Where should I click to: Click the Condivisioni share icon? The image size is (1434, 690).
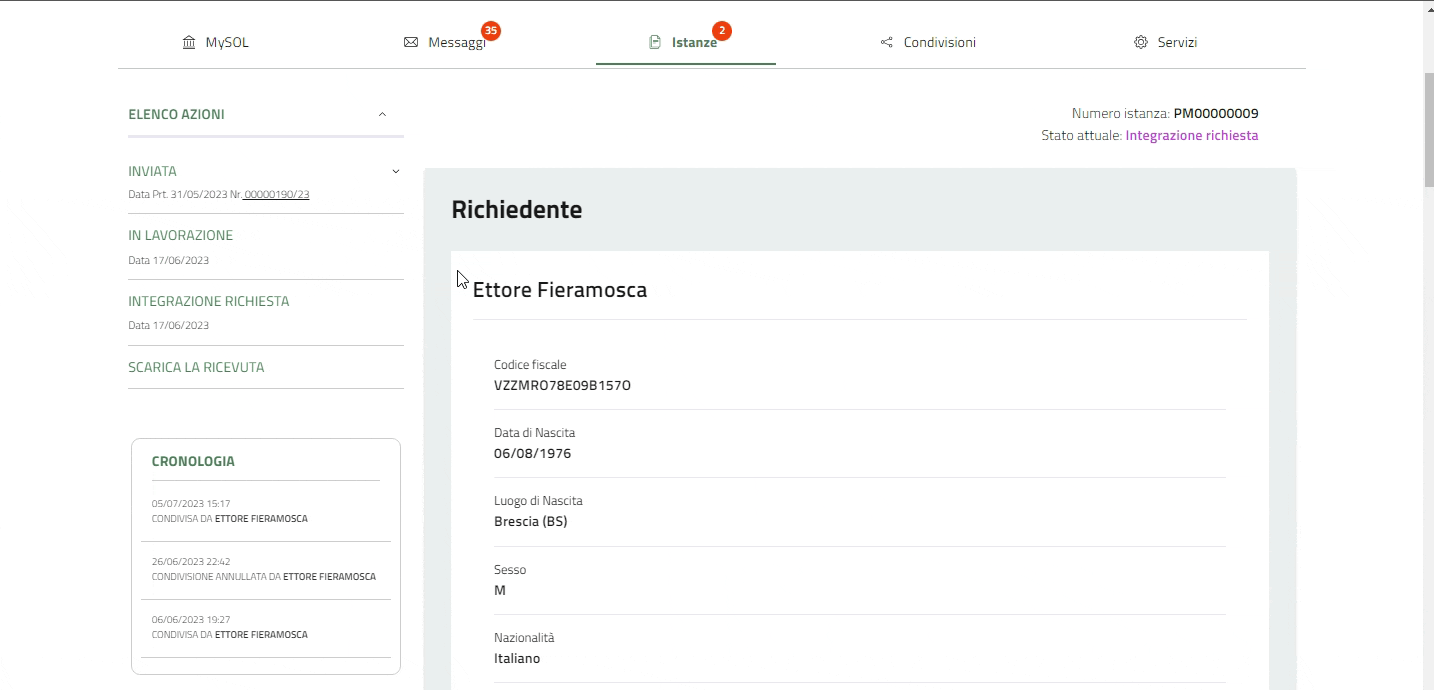886,43
